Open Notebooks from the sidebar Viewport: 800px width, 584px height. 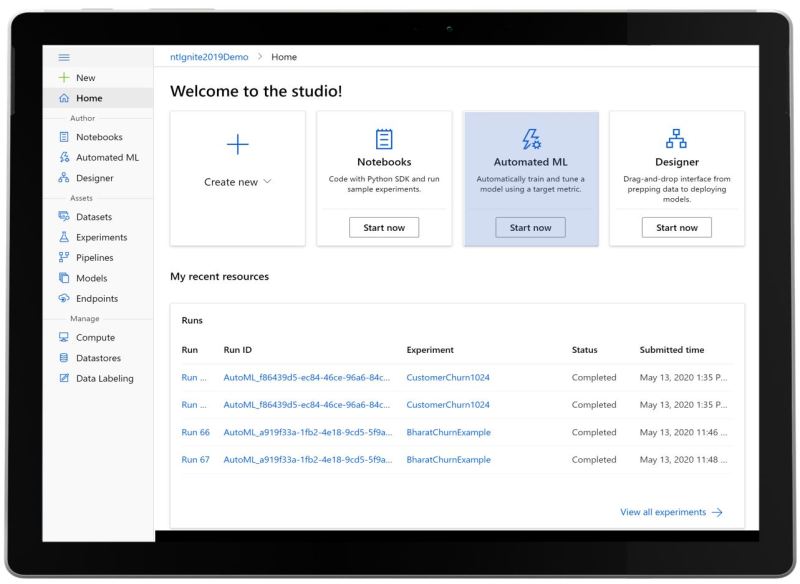click(x=98, y=137)
